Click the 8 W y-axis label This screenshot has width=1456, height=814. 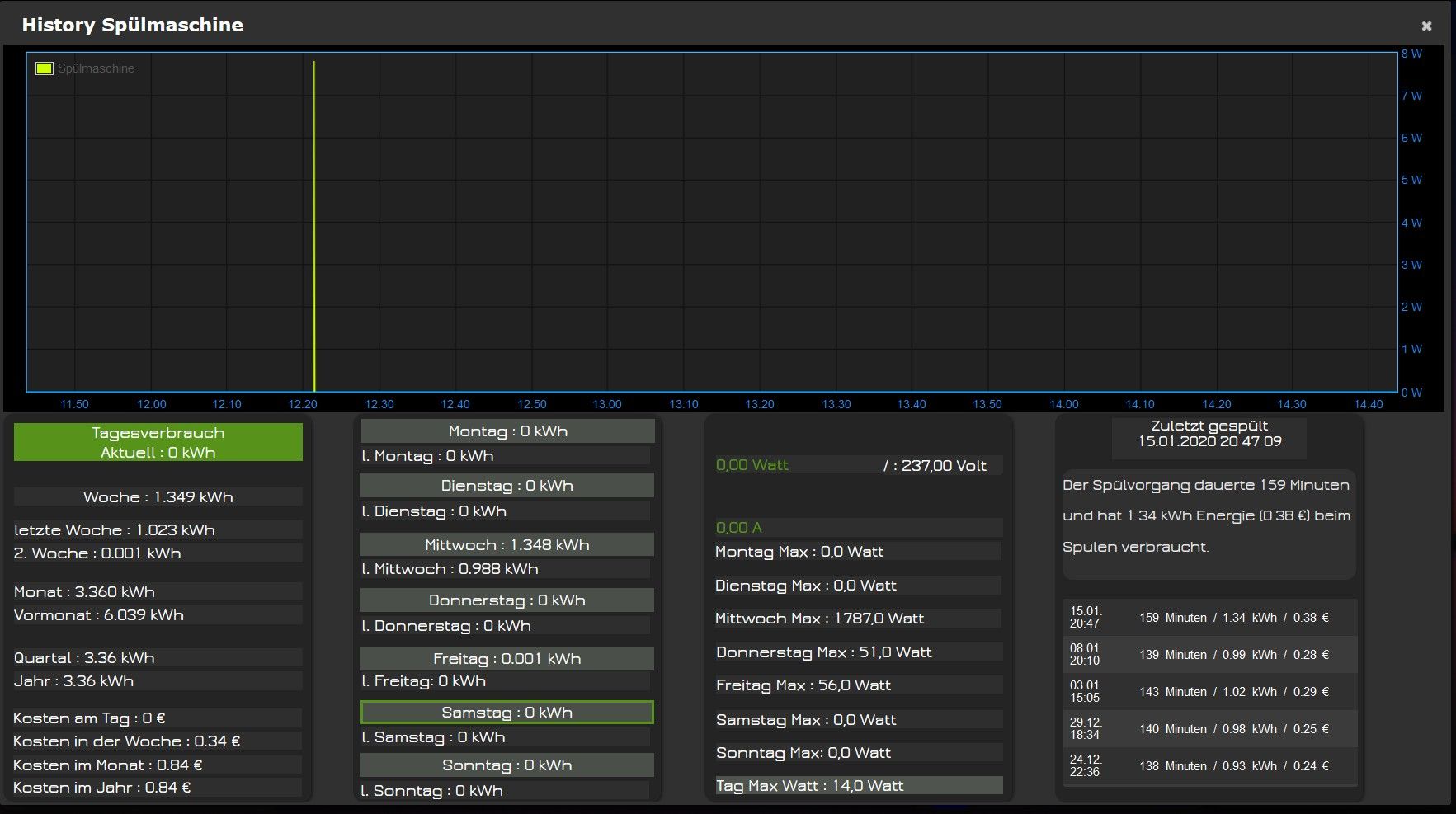[1411, 54]
